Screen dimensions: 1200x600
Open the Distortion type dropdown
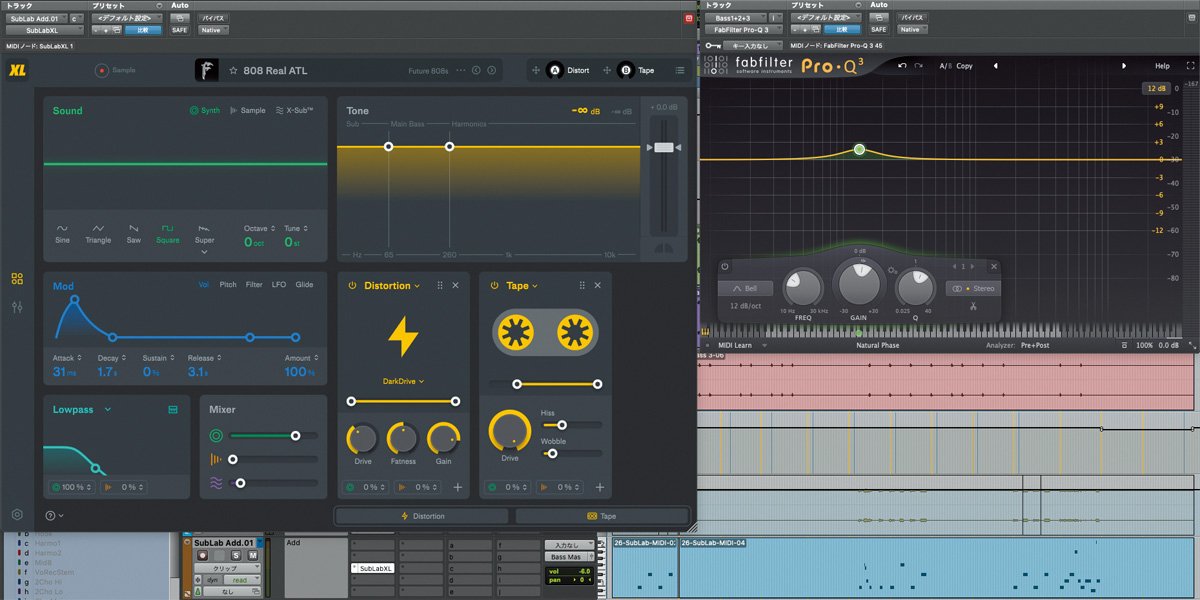click(393, 286)
